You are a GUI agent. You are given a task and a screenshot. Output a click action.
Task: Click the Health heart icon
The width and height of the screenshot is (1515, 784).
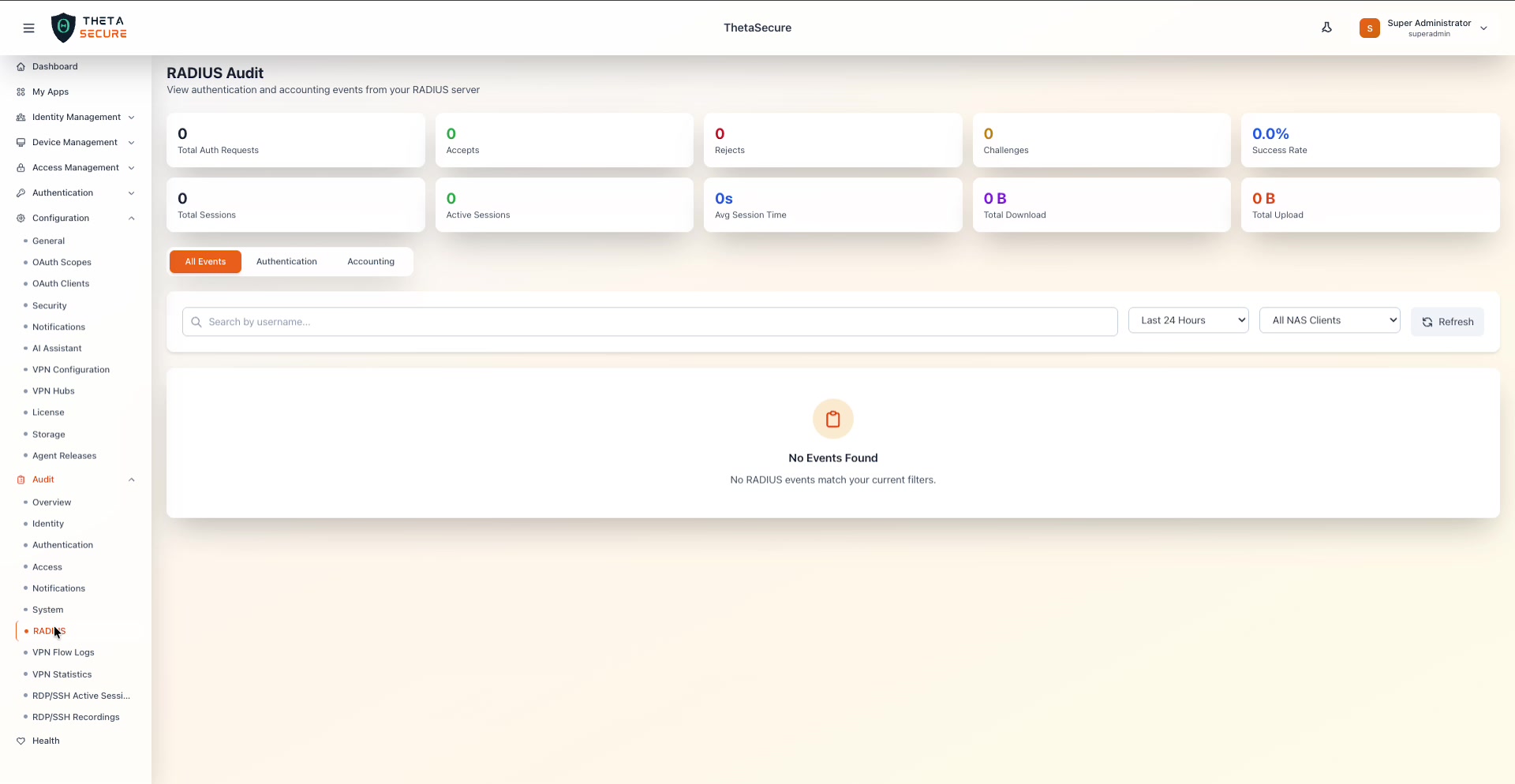coord(20,741)
